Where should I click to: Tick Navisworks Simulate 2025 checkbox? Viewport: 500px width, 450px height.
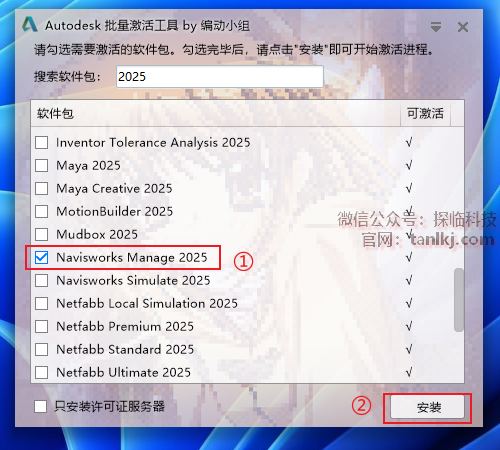pos(41,280)
